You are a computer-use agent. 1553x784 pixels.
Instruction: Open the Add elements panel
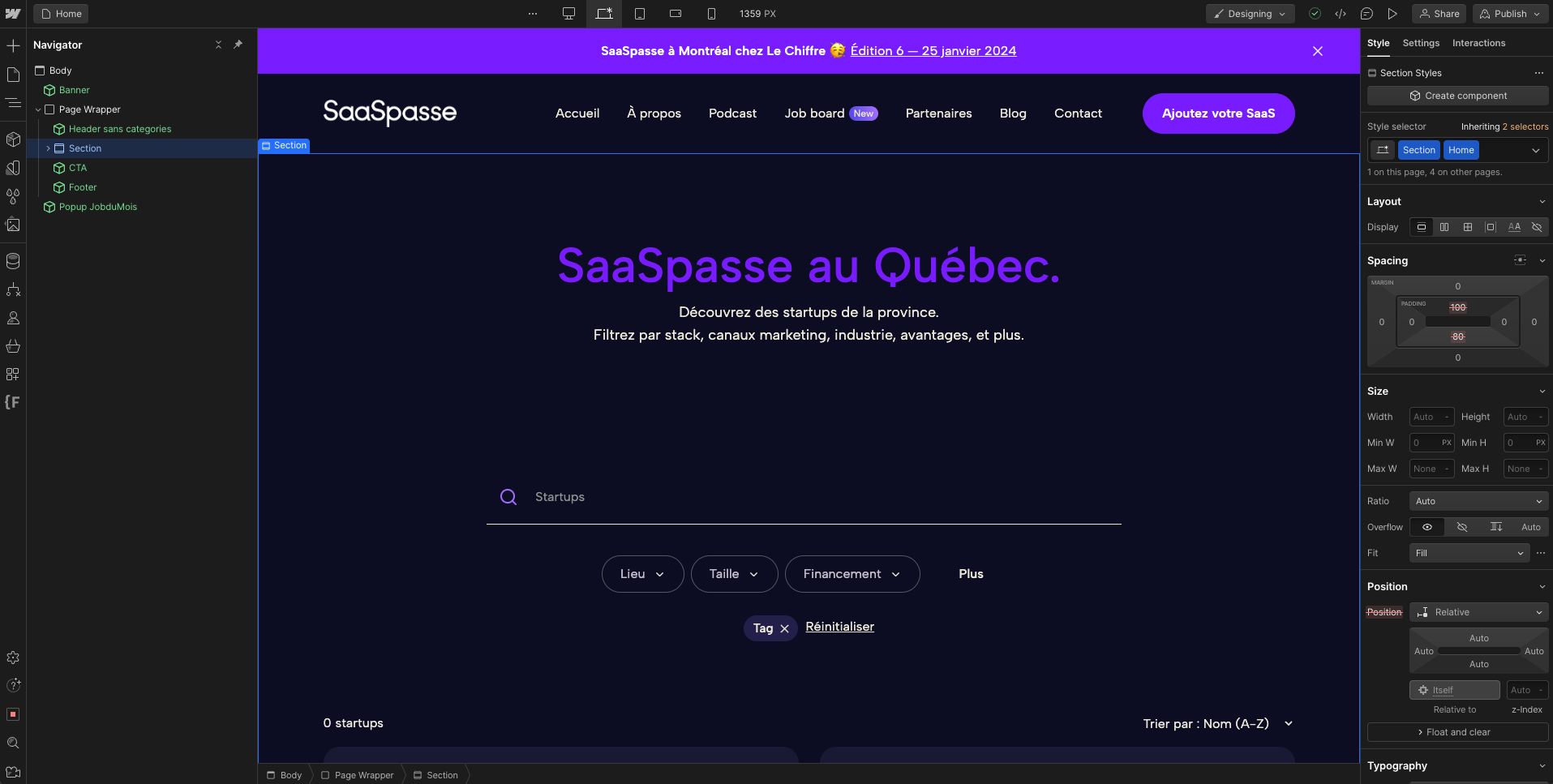(13, 46)
